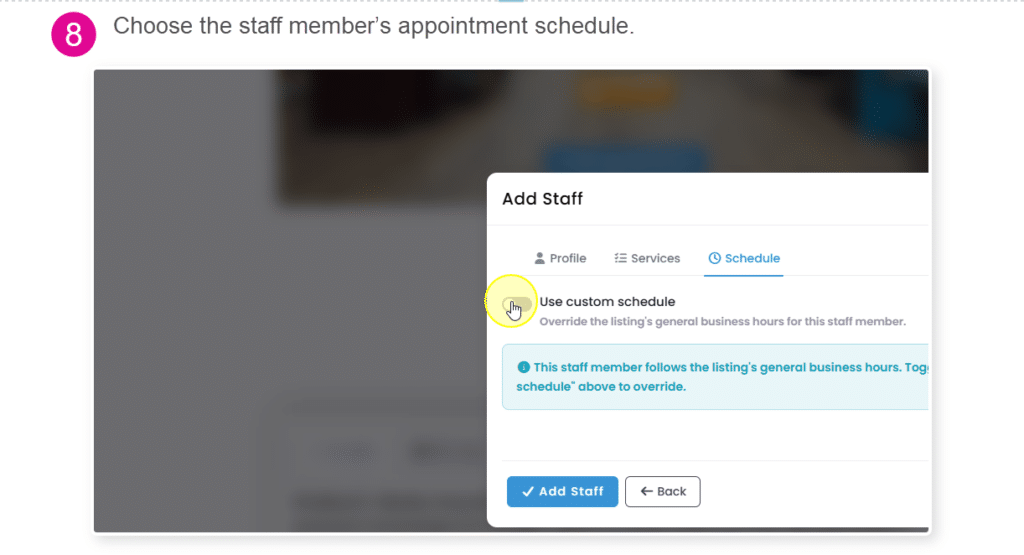Viewport: 1024px width, 555px height.
Task: Click the checklist icon beside Services
Action: point(620,258)
